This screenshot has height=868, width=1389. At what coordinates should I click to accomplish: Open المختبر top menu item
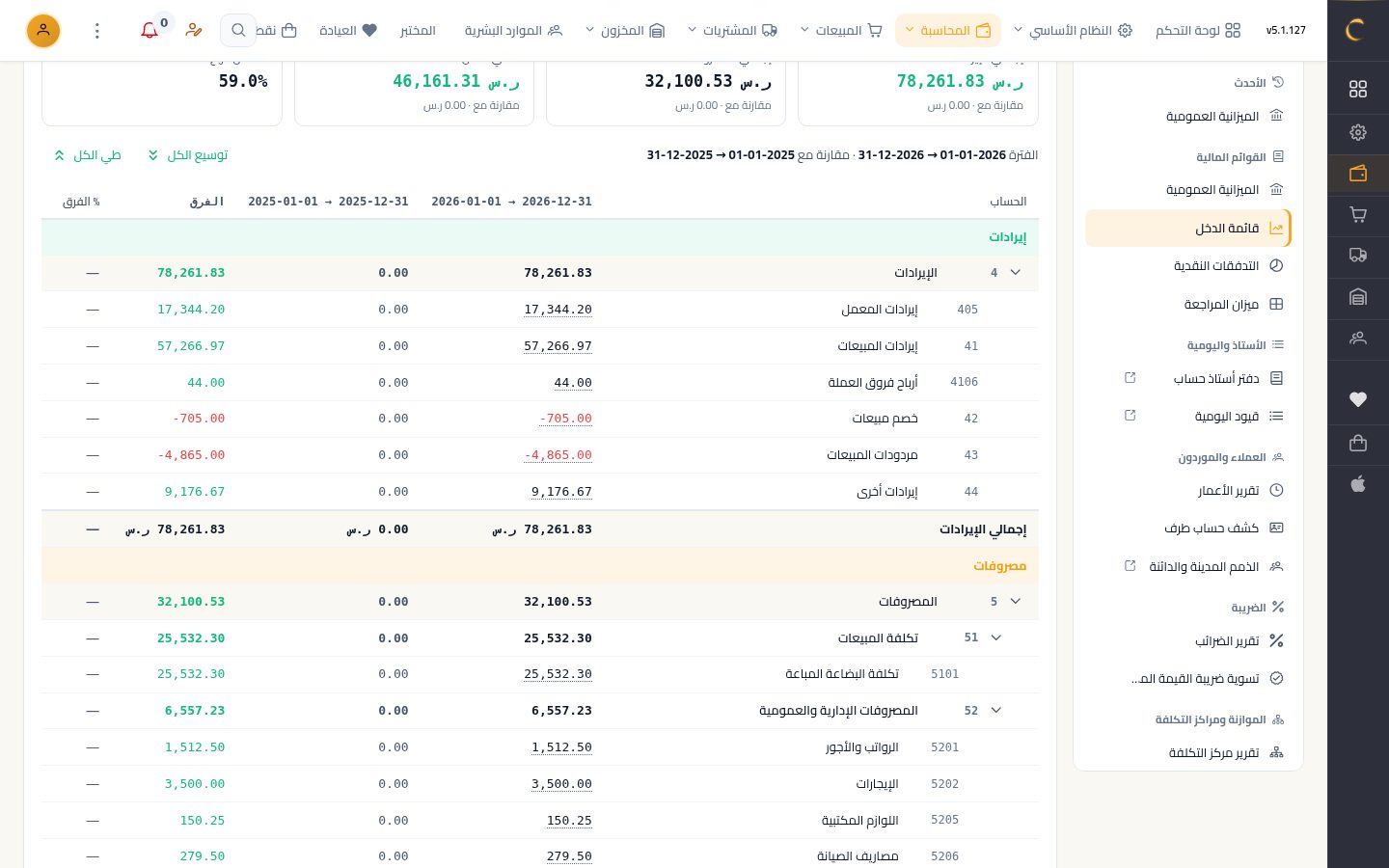pyautogui.click(x=418, y=31)
